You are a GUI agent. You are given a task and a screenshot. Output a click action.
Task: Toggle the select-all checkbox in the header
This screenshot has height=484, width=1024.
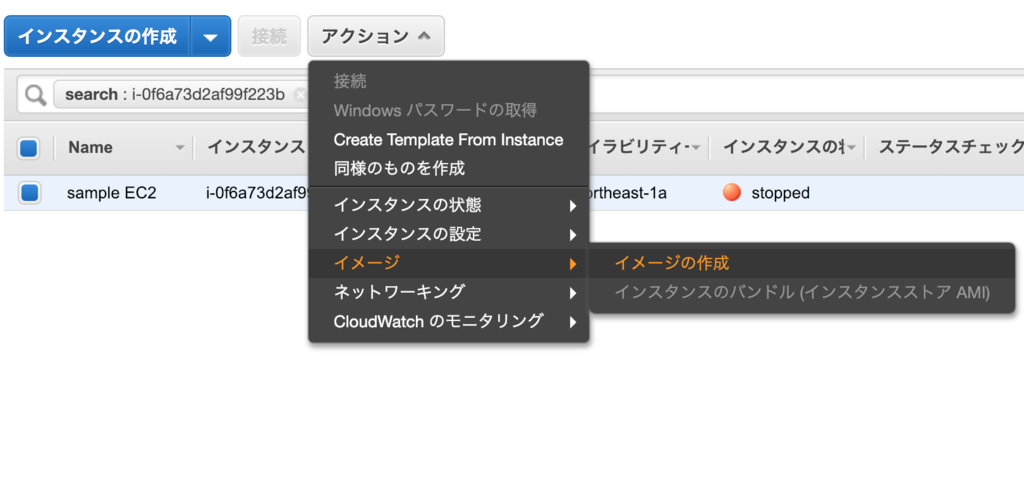pyautogui.click(x=29, y=148)
